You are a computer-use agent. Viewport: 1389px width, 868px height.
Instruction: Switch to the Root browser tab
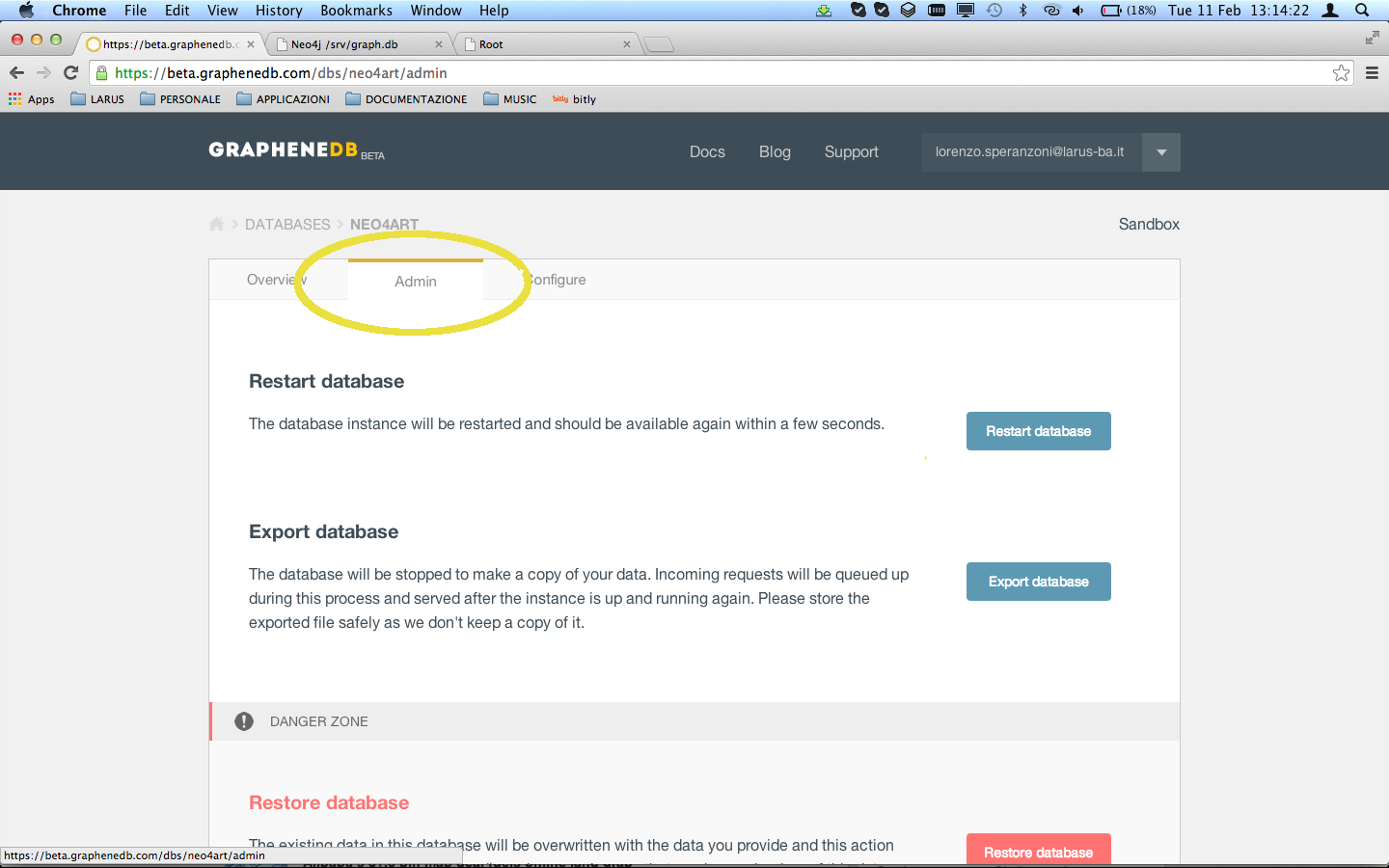click(545, 44)
